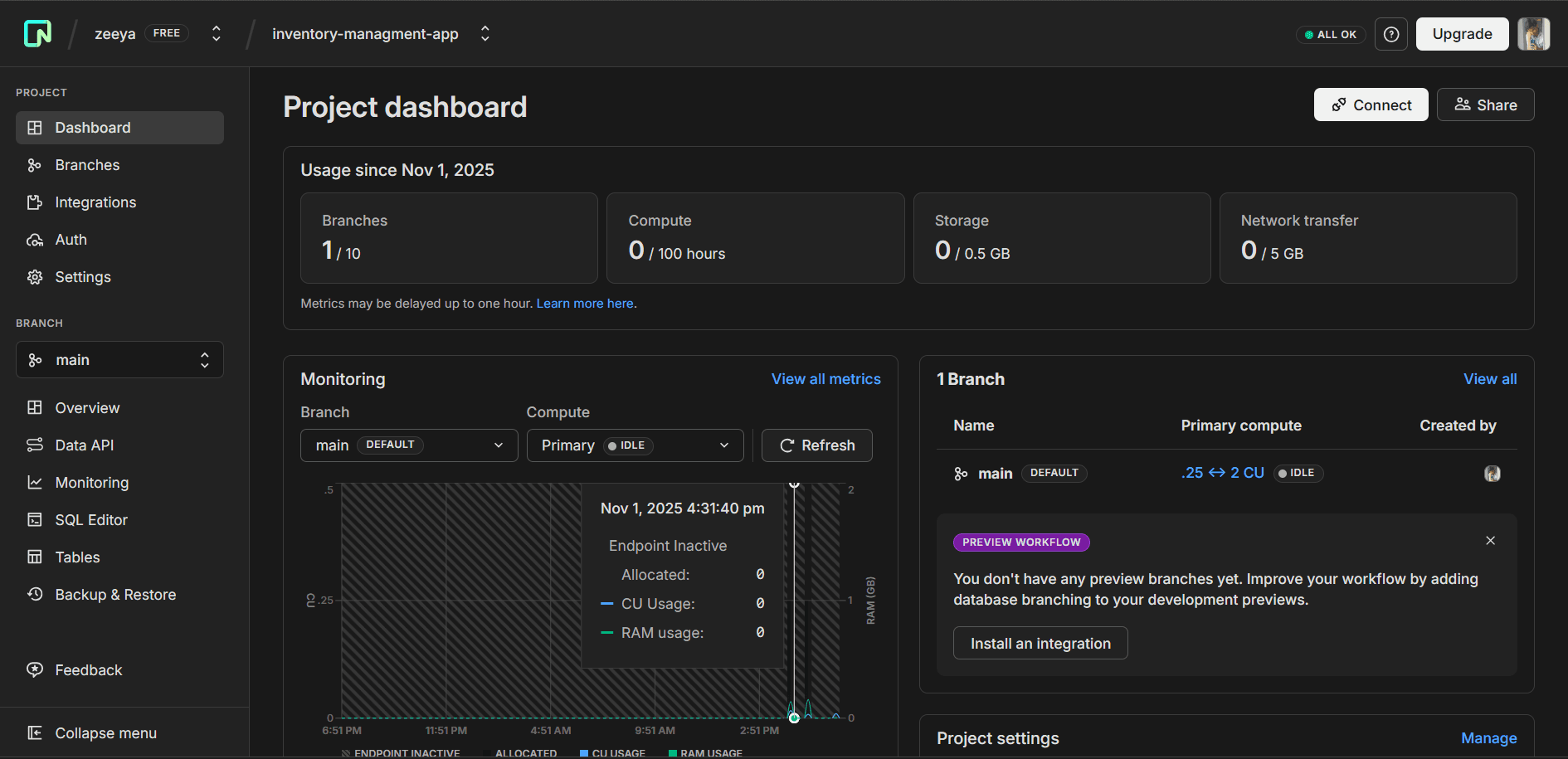
Task: Open the Monitoring section in the sidebar
Action: pyautogui.click(x=91, y=482)
